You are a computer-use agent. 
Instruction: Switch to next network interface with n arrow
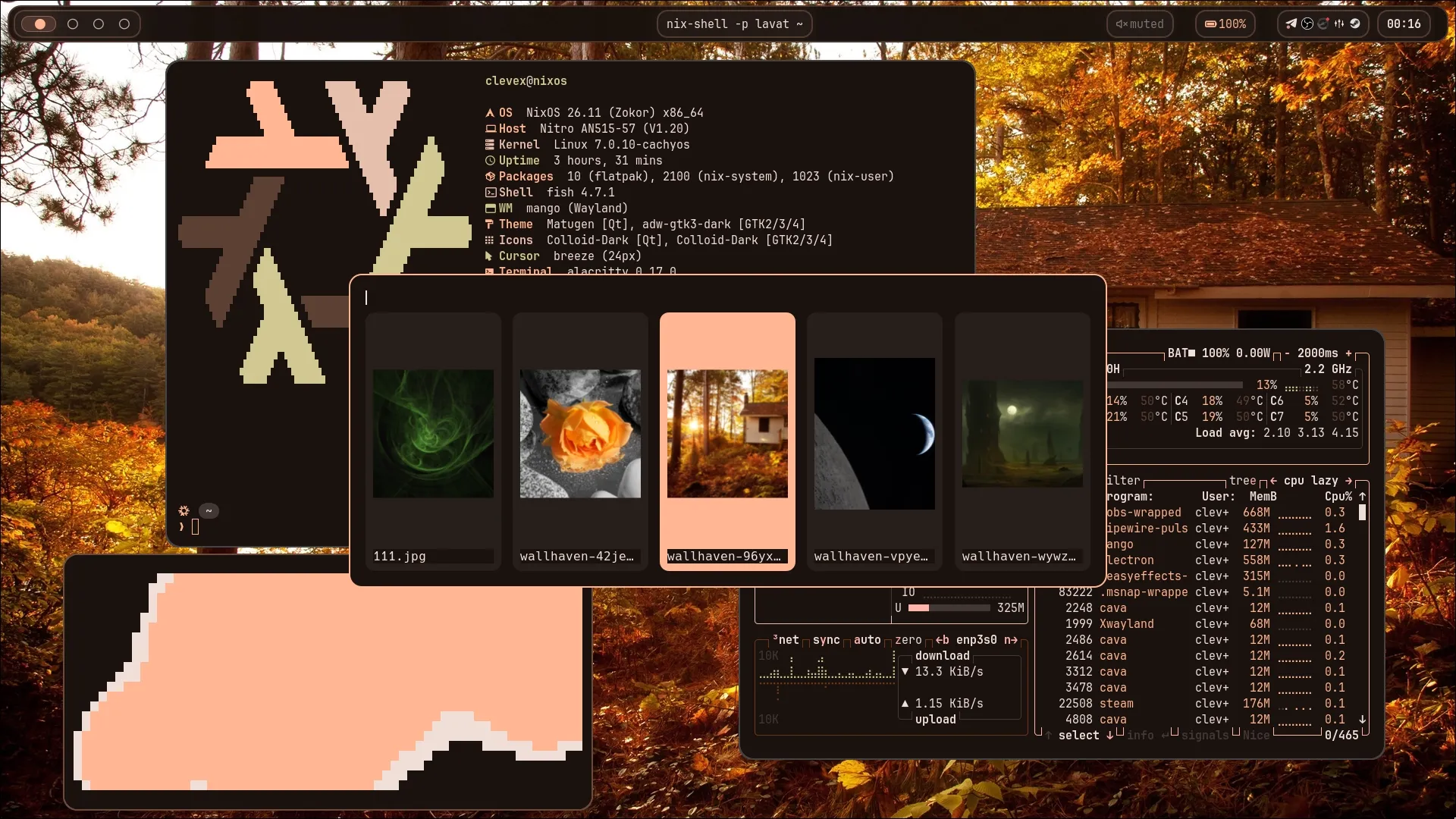pyautogui.click(x=1011, y=640)
